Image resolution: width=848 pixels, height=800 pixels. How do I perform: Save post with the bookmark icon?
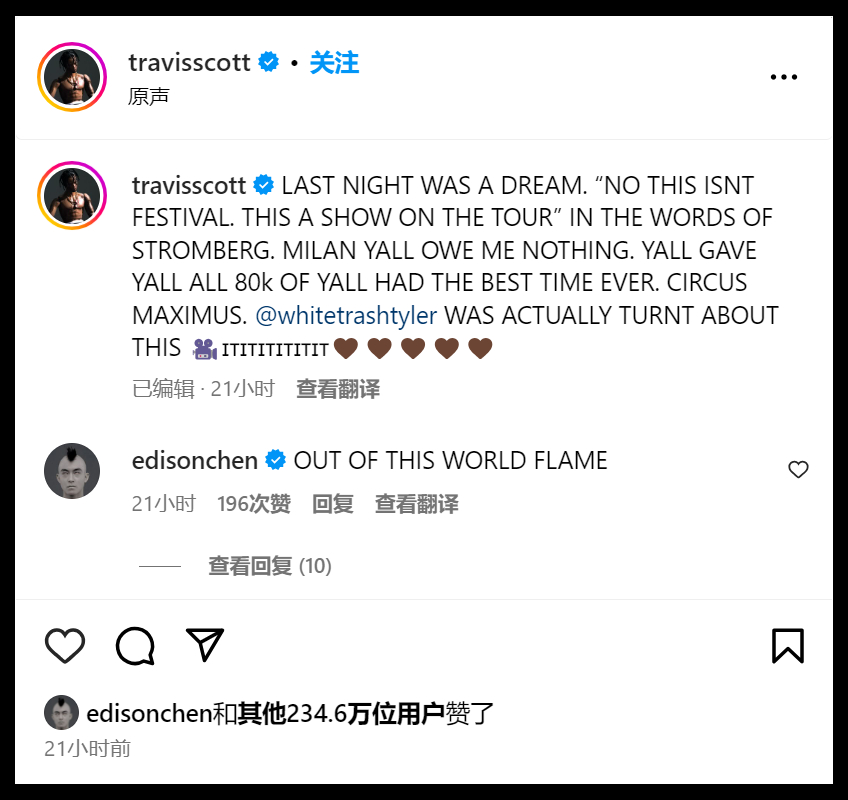(788, 645)
